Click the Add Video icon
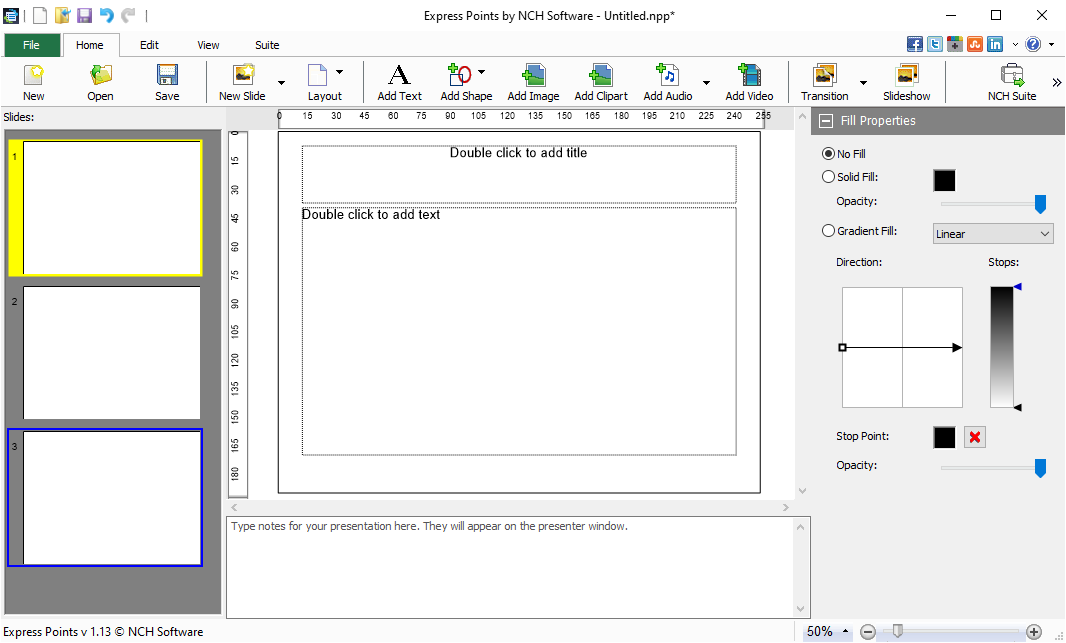This screenshot has width=1066, height=643. 749,76
